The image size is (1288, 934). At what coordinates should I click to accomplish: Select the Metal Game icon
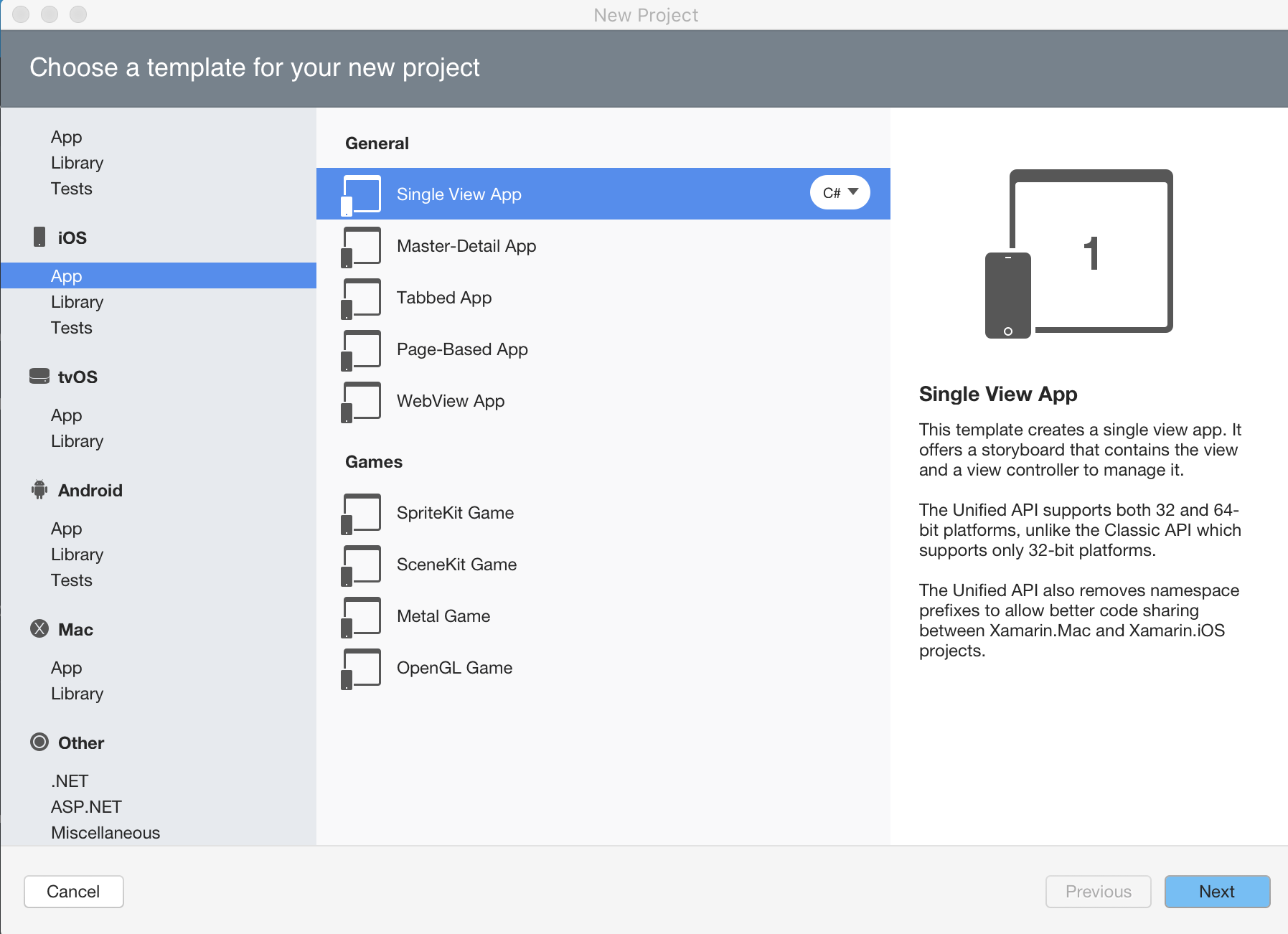[x=361, y=615]
